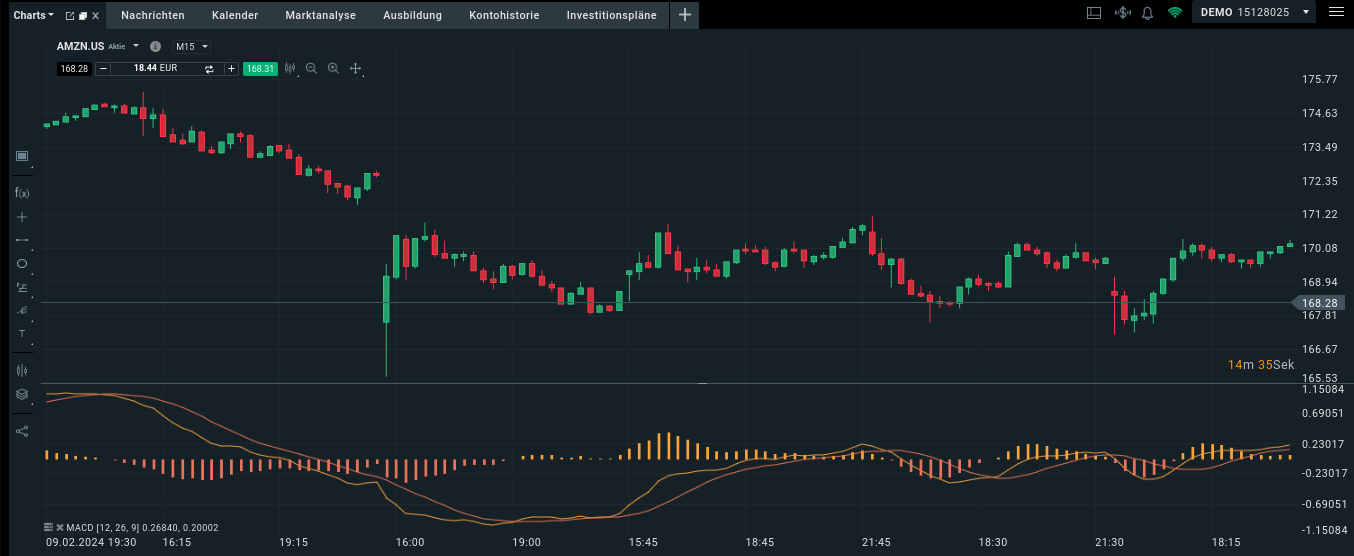Click the 18.44 EUR volume field
1354x556 pixels.
(156, 68)
